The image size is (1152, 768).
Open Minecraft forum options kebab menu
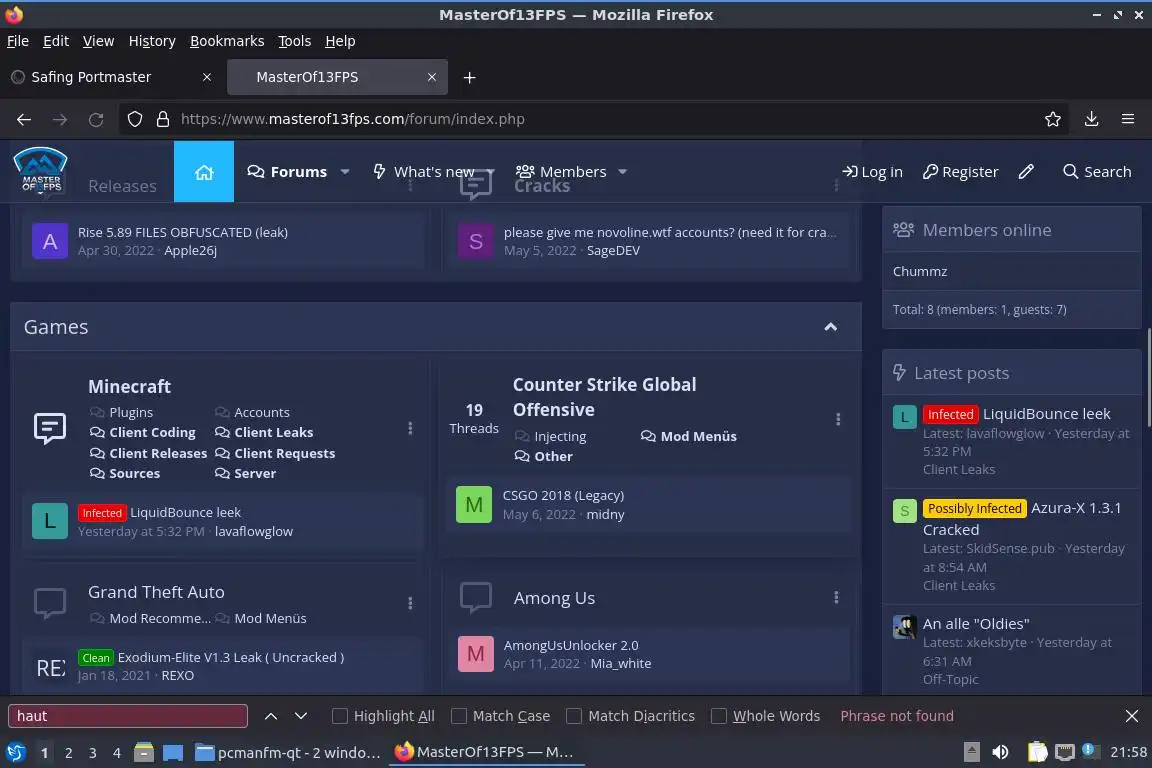point(410,428)
